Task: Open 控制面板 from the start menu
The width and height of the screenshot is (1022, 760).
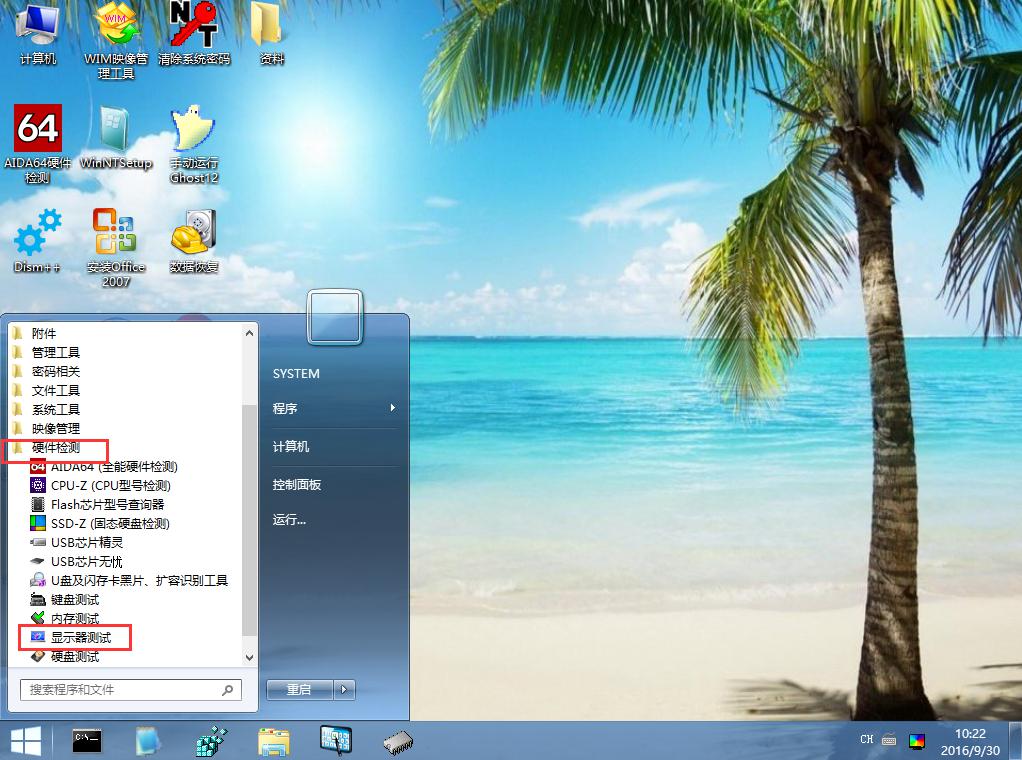Action: (297, 484)
